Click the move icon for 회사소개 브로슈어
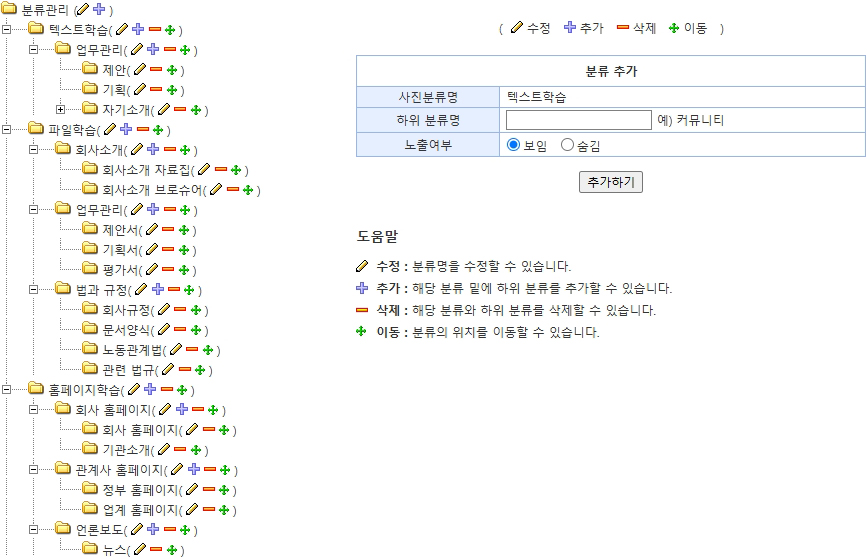Screen dimensions: 867x559 (248, 190)
